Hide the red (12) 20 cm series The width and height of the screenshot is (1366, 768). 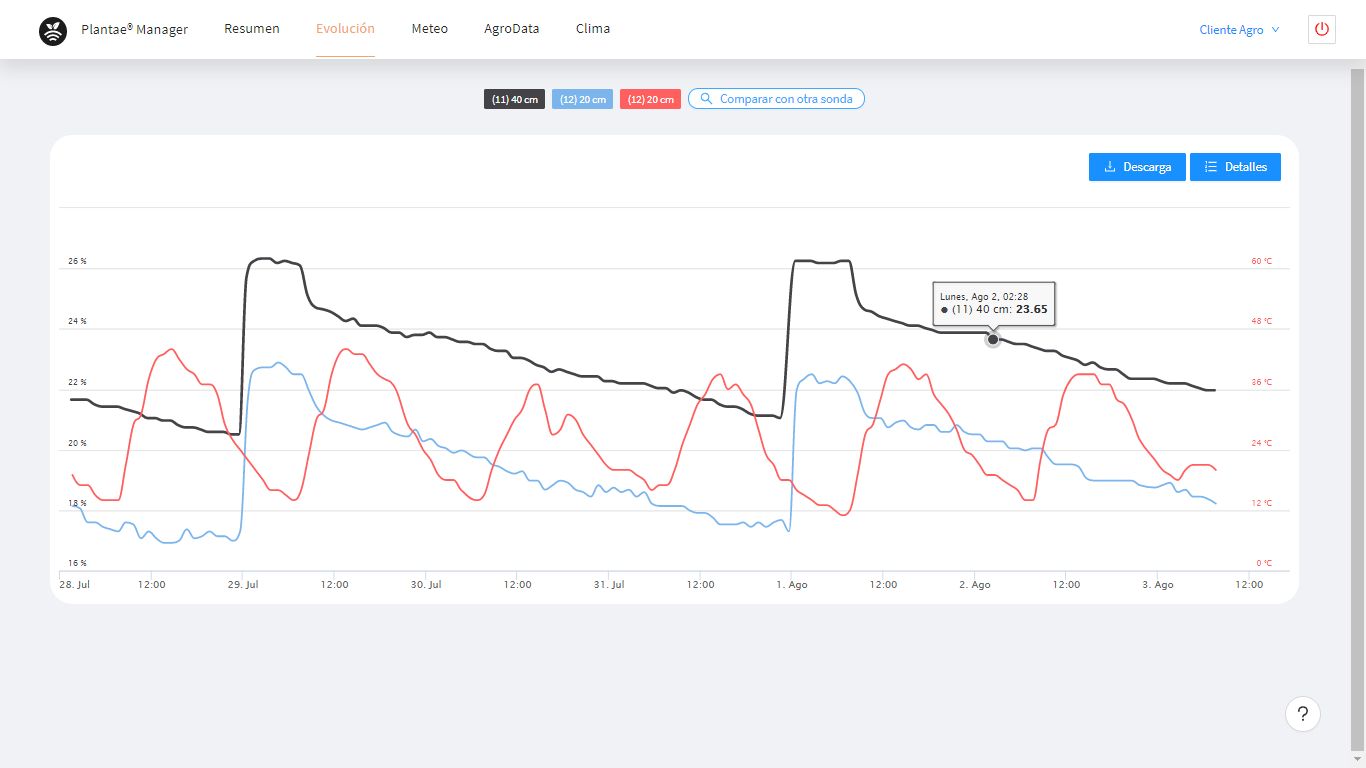650,98
